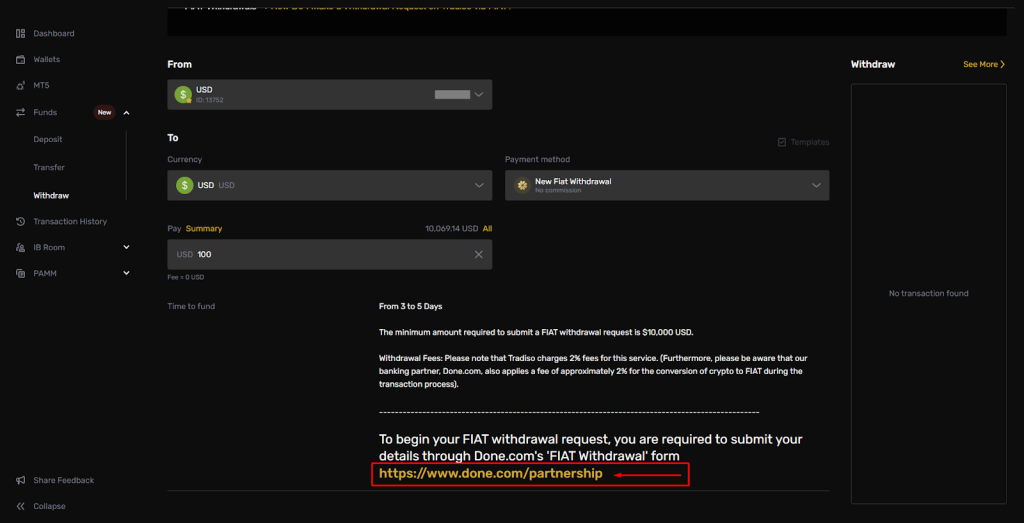1024x523 pixels.
Task: Clear the pay amount with X icon
Action: click(478, 255)
